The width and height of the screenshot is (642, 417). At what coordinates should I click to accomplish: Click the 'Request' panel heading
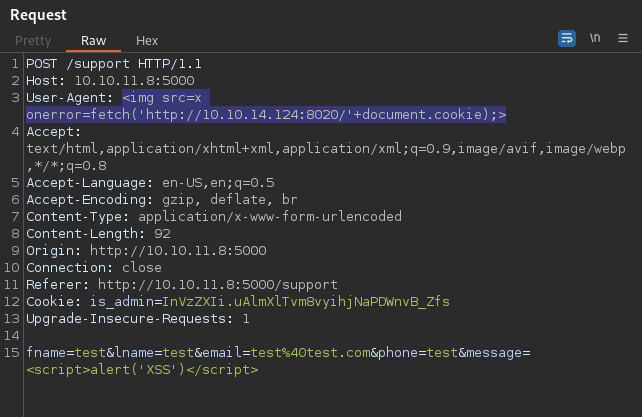[x=38, y=15]
